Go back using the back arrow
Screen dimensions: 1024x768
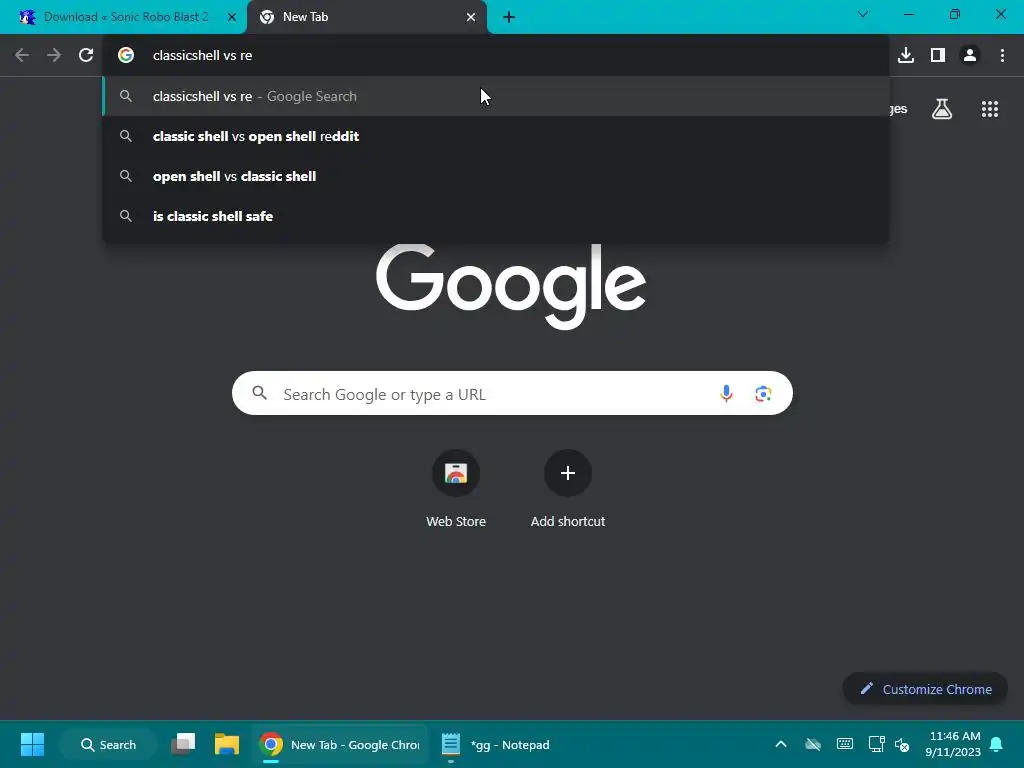point(22,55)
